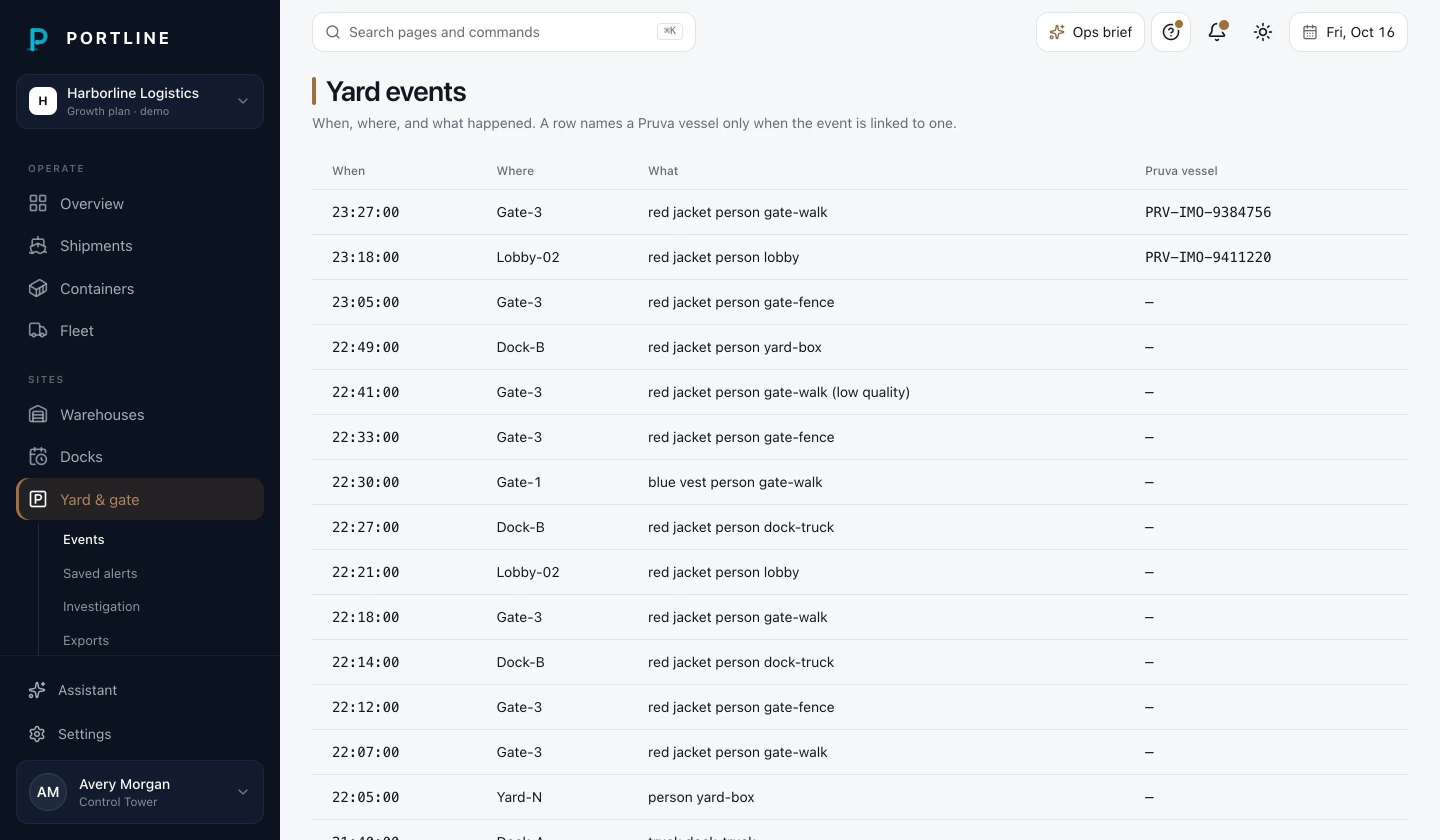
Task: Click the ⌘K shortcut badge
Action: [669, 31]
